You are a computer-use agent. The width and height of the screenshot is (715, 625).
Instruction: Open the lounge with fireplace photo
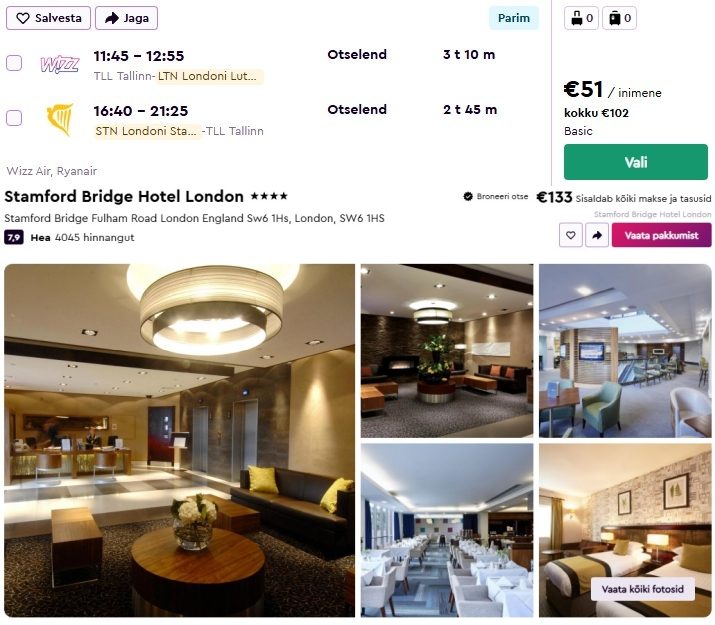click(447, 351)
